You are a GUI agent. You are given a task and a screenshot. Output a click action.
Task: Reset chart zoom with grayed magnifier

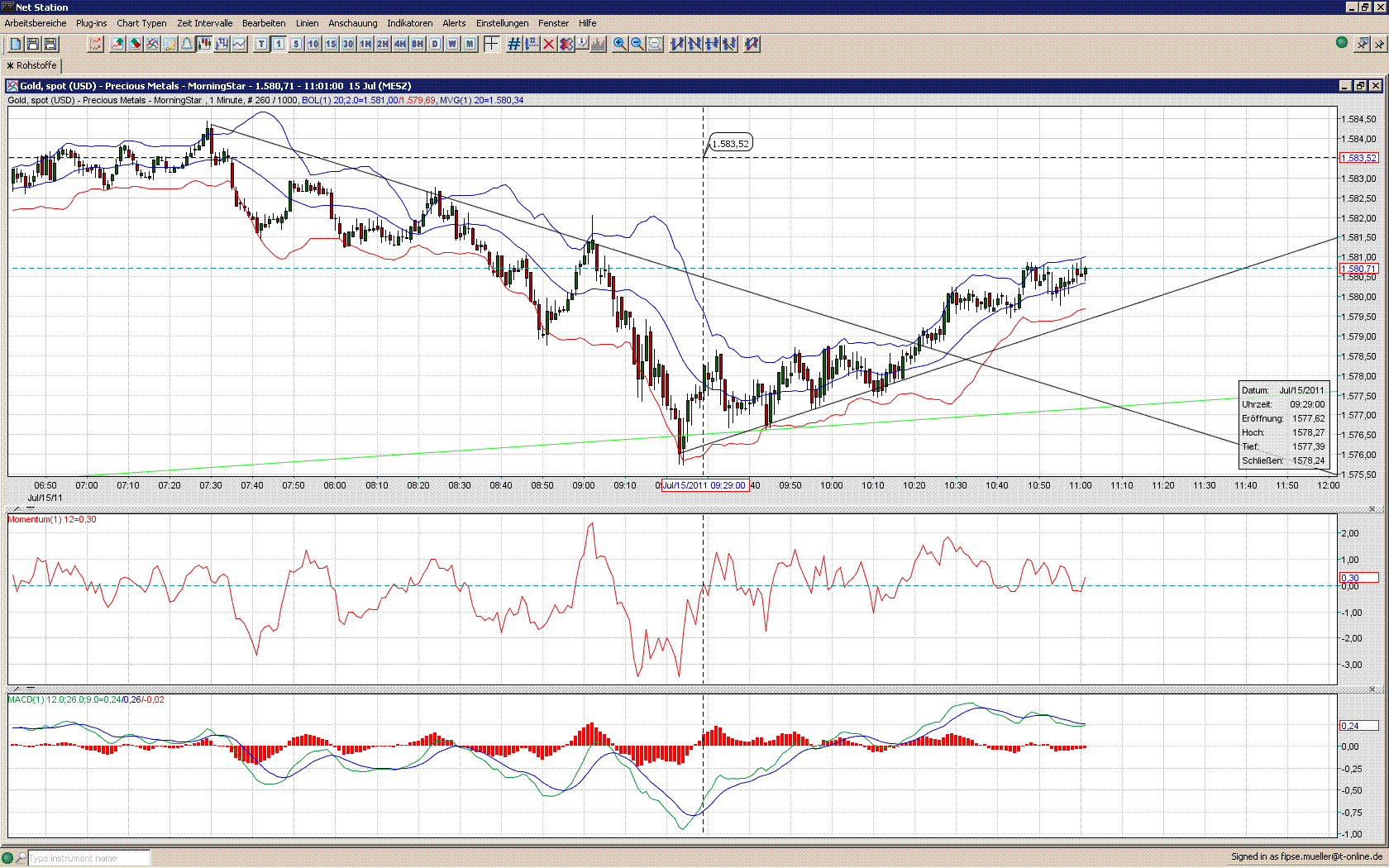click(655, 44)
